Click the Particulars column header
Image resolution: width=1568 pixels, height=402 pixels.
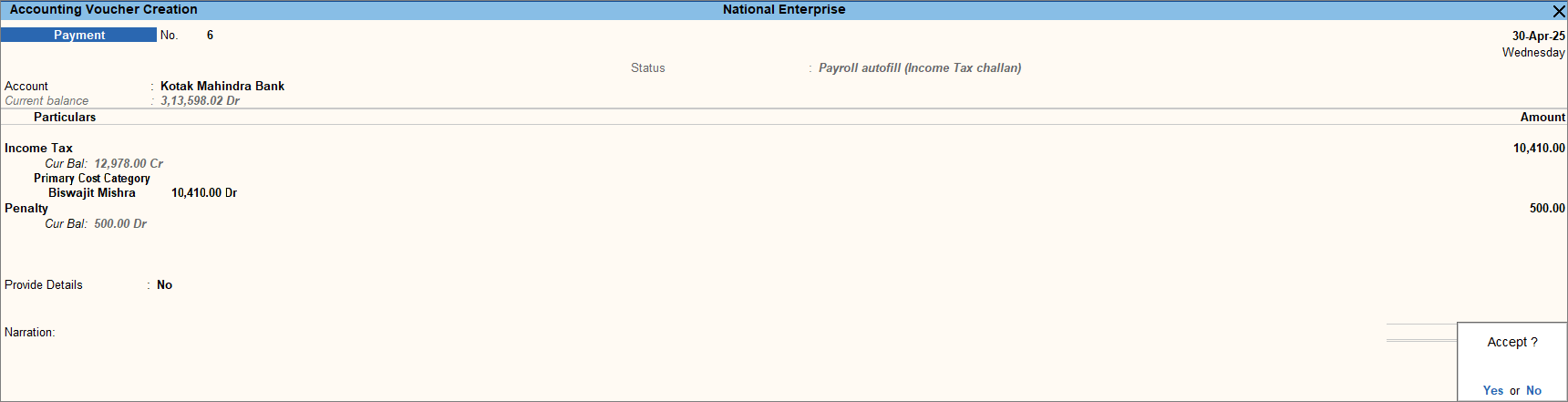pos(65,117)
